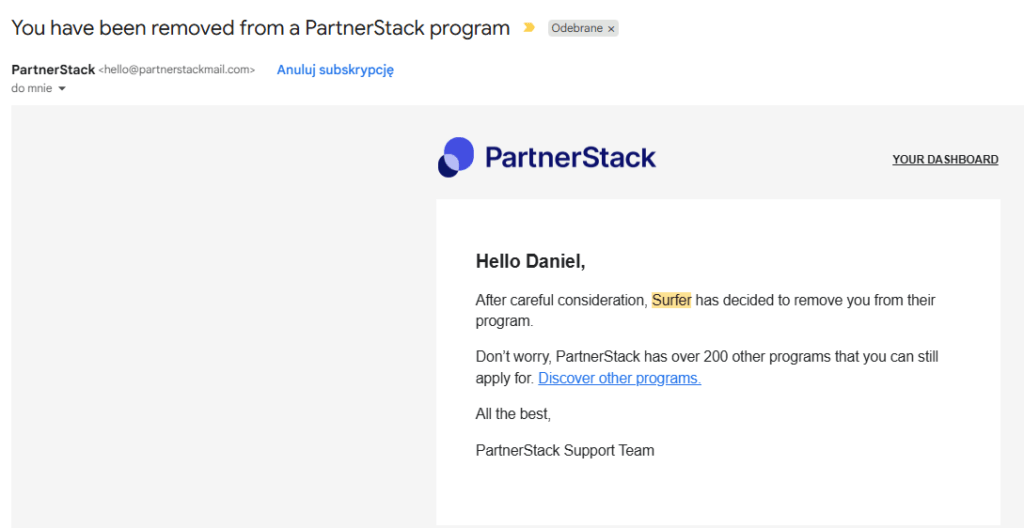Click the 'After careful consideration' sentence
The height and width of the screenshot is (528, 1024).
561,300
